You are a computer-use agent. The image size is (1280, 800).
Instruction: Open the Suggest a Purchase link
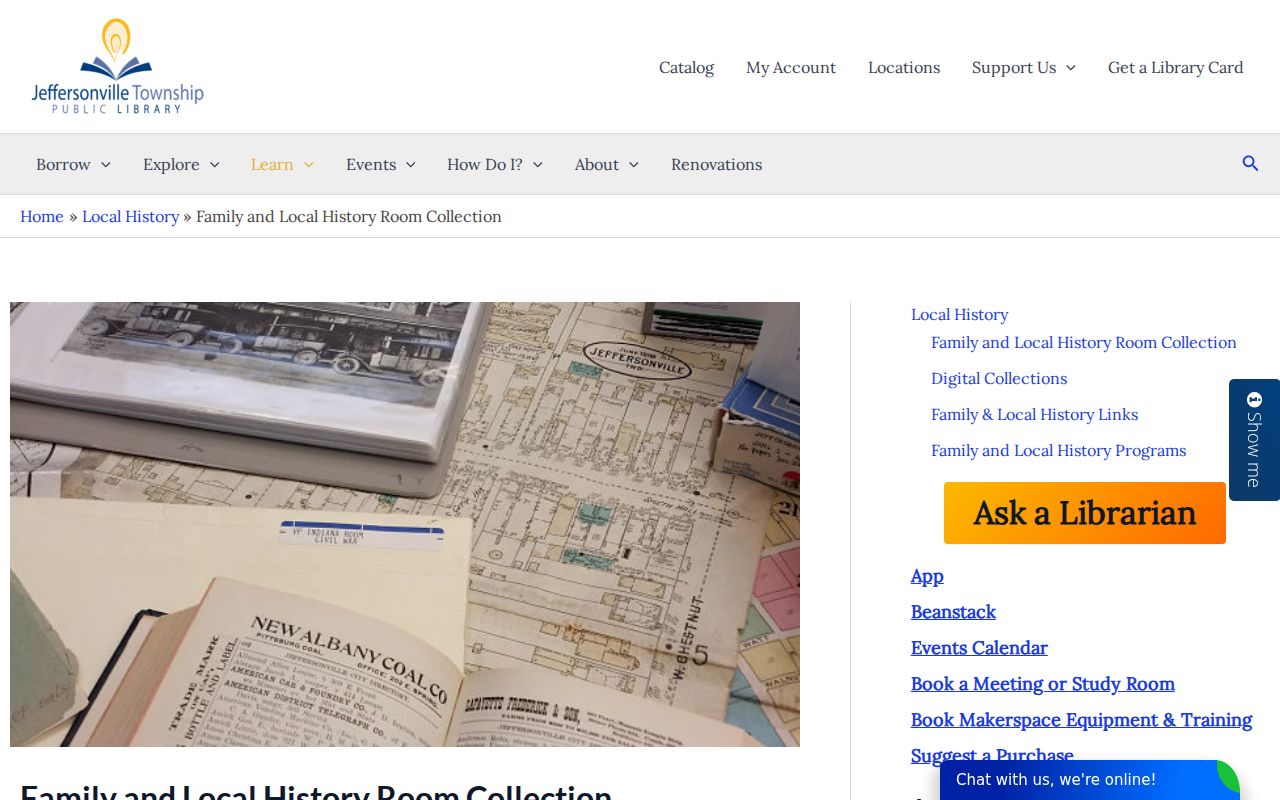992,756
